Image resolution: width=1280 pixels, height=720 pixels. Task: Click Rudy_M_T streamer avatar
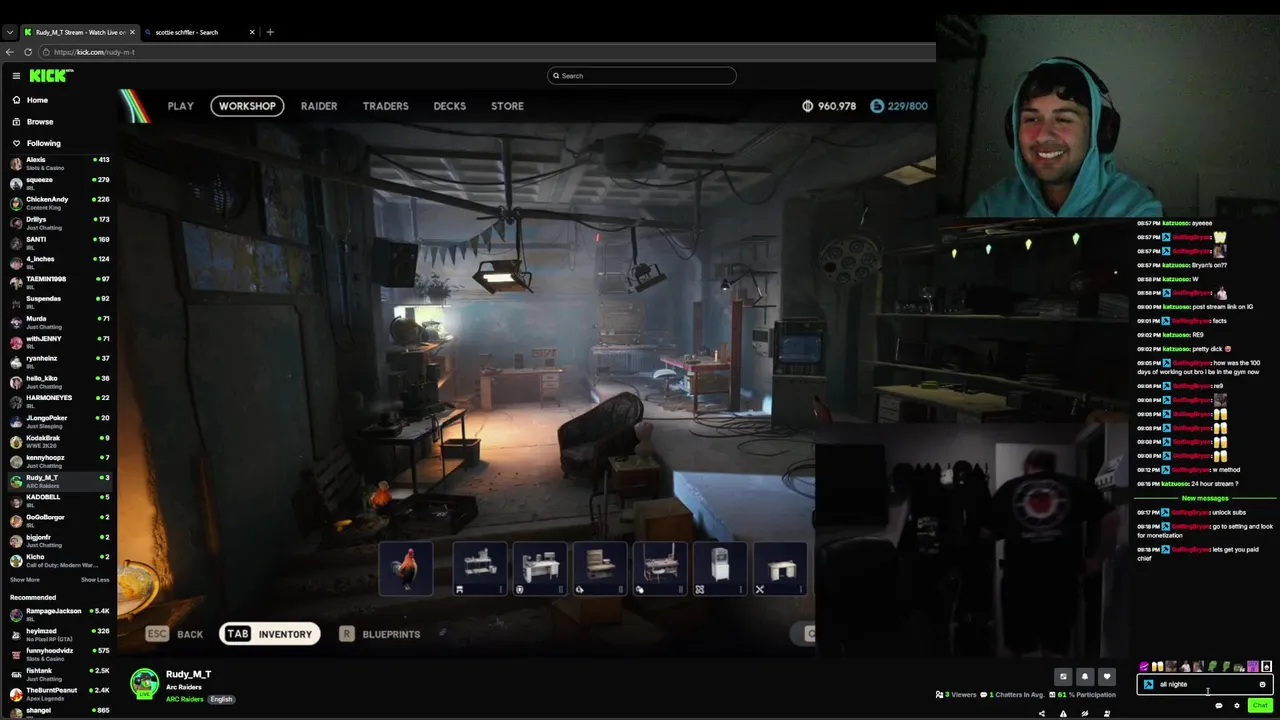coord(145,683)
